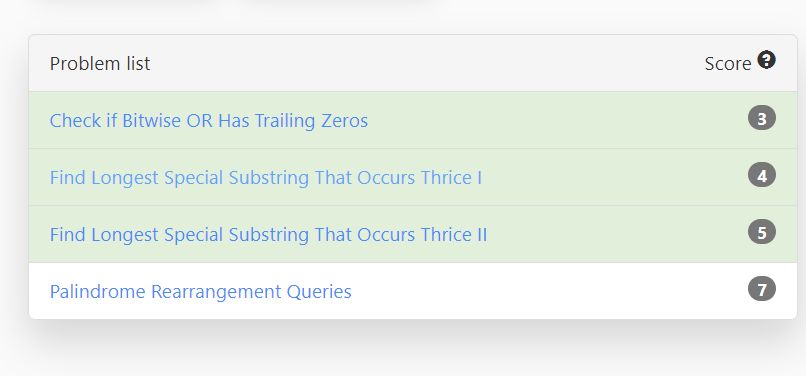Open Find Longest Special Substring That Occurs Thrice I
Image resolution: width=806 pixels, height=376 pixels.
coord(266,178)
